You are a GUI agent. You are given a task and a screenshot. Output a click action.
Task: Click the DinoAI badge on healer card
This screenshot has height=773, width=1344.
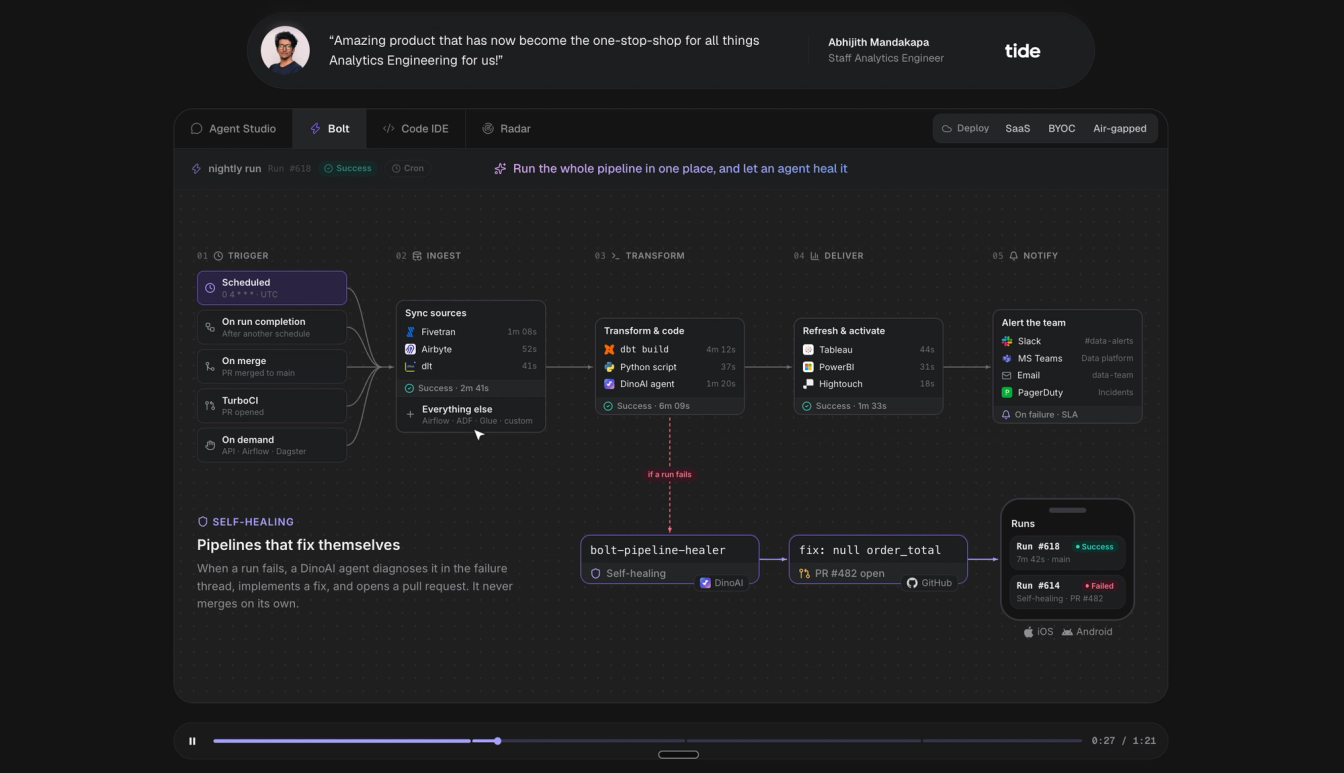pyautogui.click(x=721, y=583)
